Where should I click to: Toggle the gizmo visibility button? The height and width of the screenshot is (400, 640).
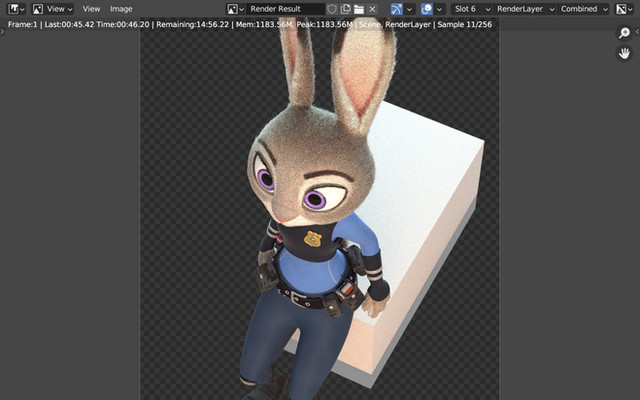point(396,9)
